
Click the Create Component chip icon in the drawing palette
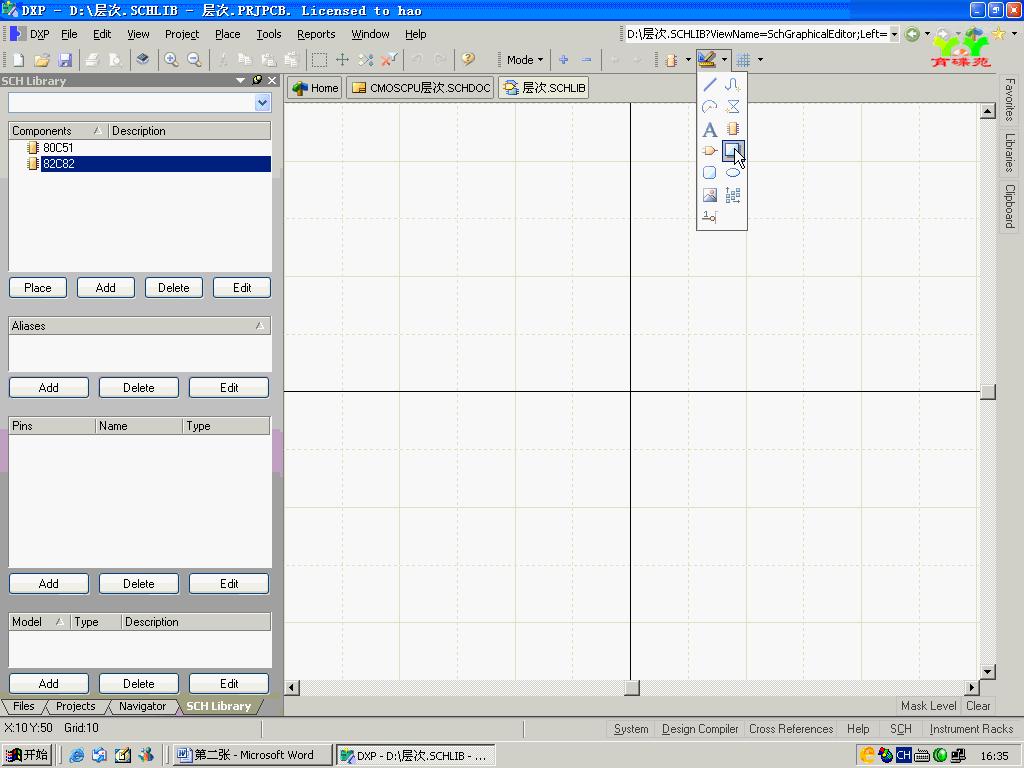click(733, 129)
